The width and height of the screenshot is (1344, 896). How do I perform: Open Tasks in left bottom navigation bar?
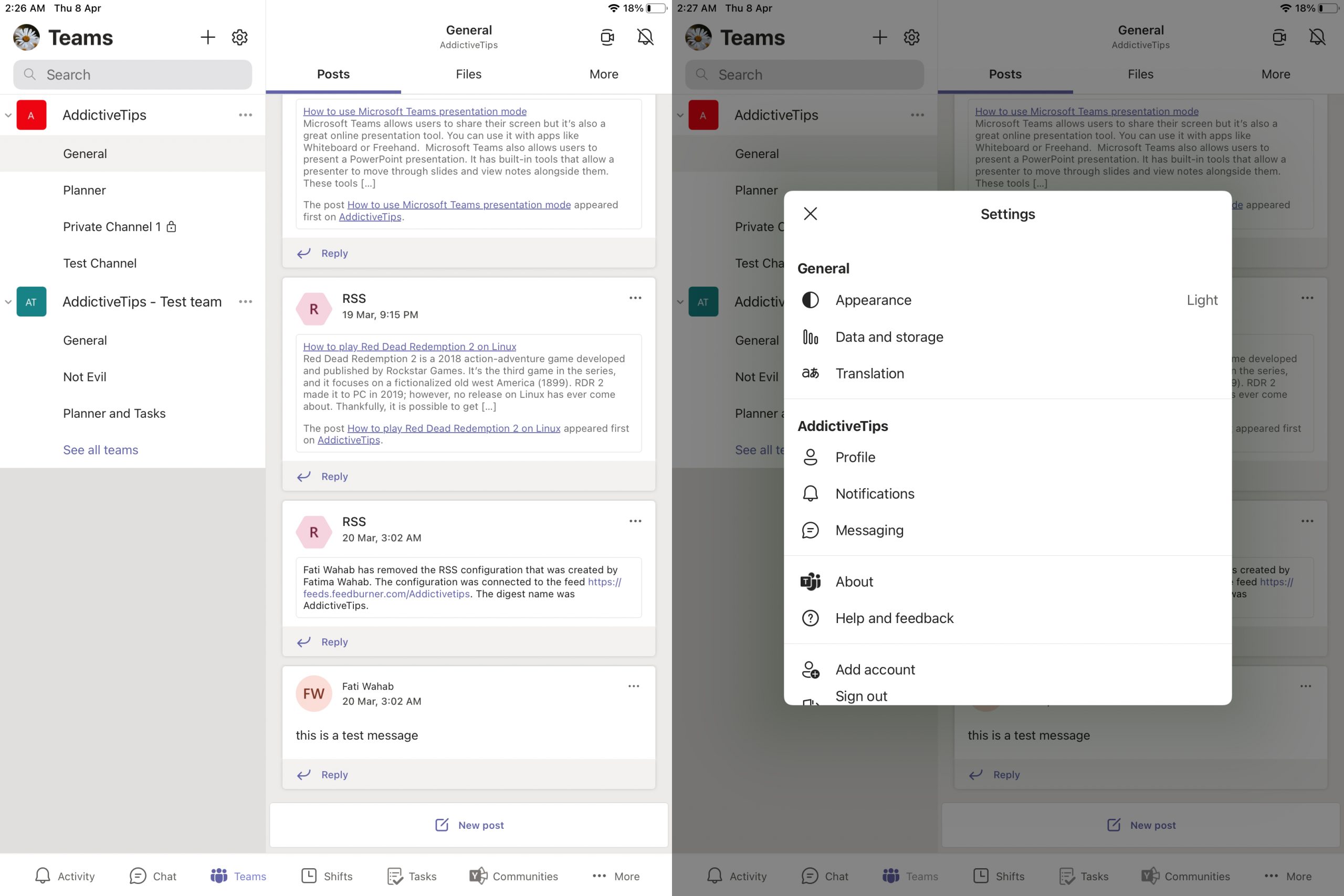[x=412, y=876]
